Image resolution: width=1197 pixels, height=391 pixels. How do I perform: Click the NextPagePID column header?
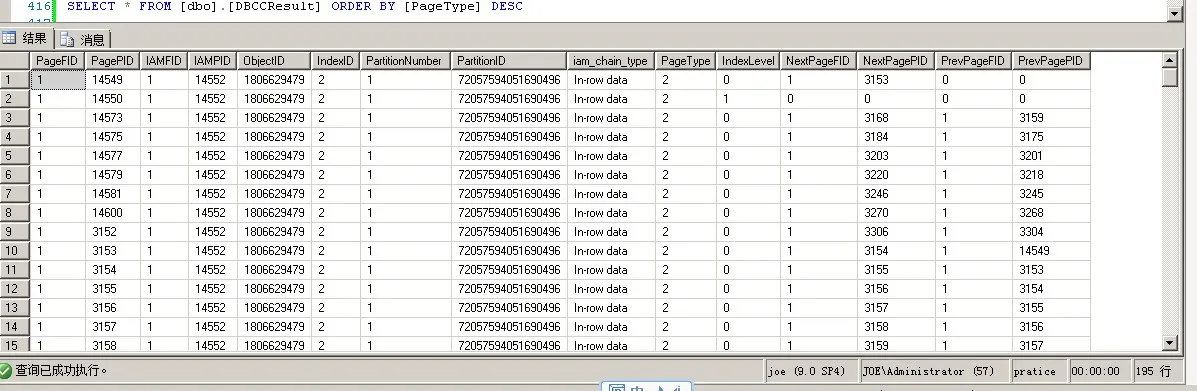coord(896,61)
